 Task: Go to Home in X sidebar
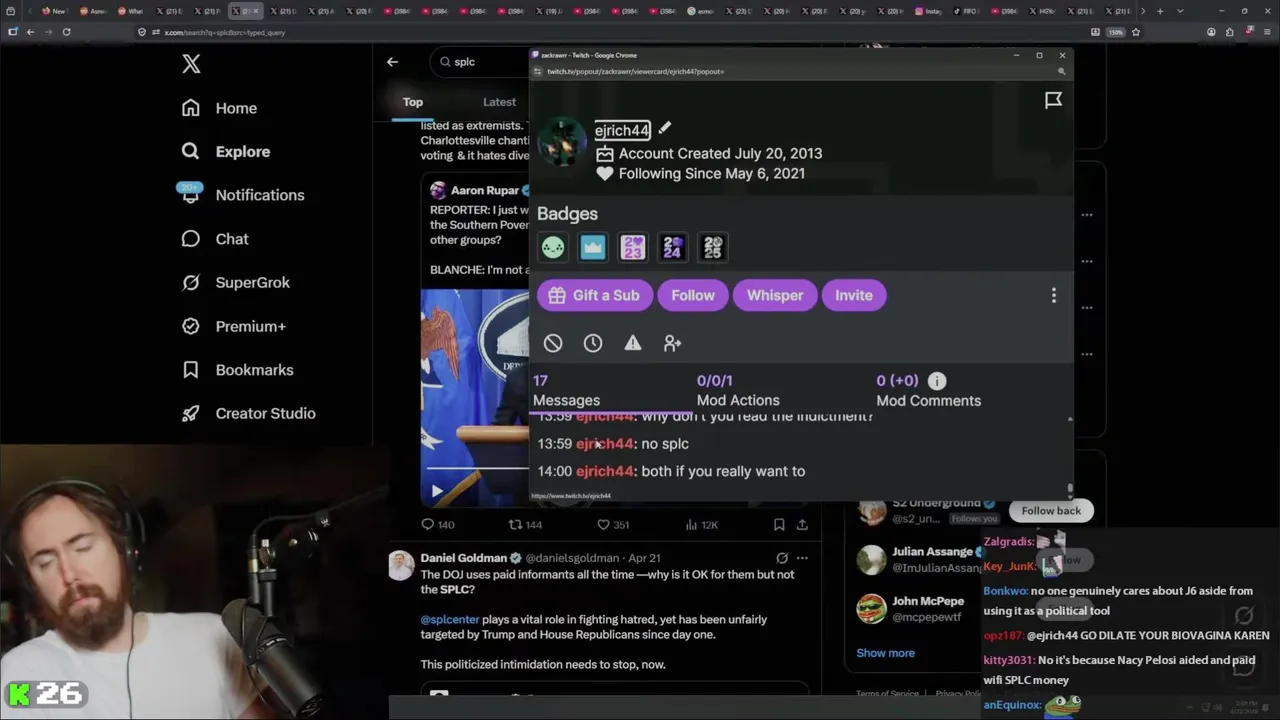point(219,108)
